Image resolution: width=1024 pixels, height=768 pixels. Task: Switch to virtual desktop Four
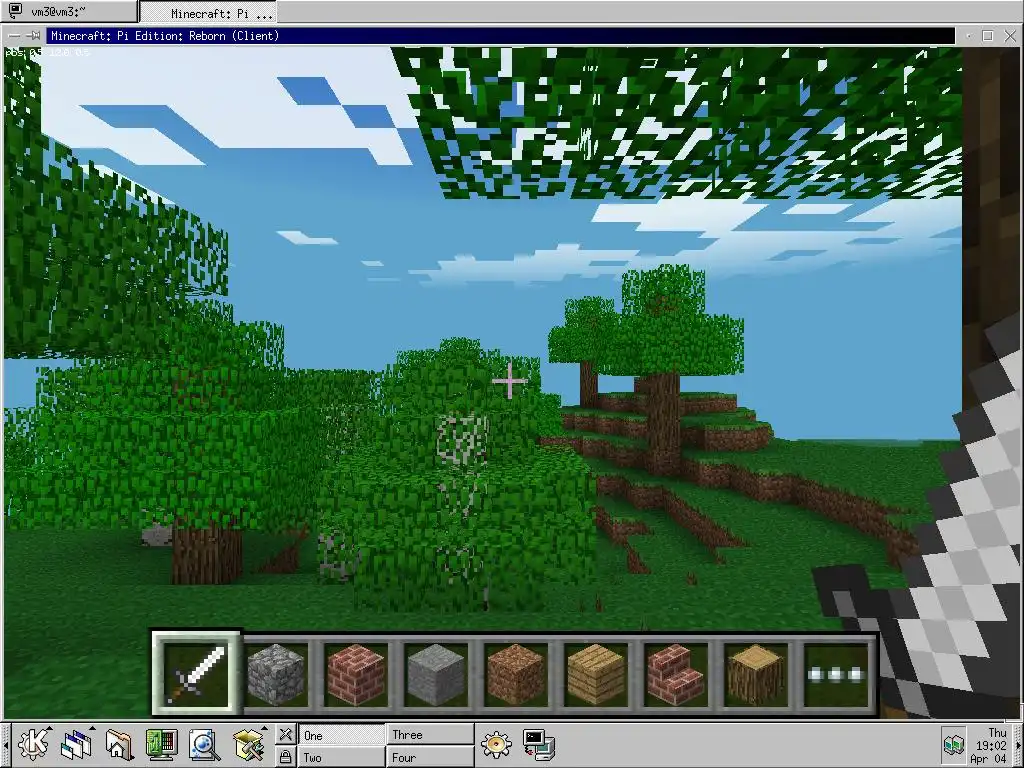tap(430, 758)
